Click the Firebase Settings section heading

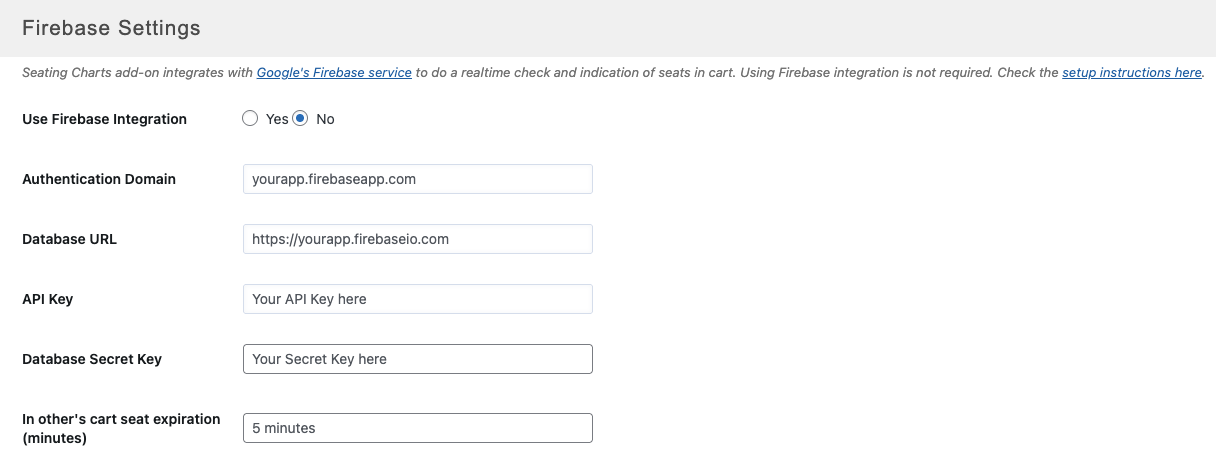point(111,28)
